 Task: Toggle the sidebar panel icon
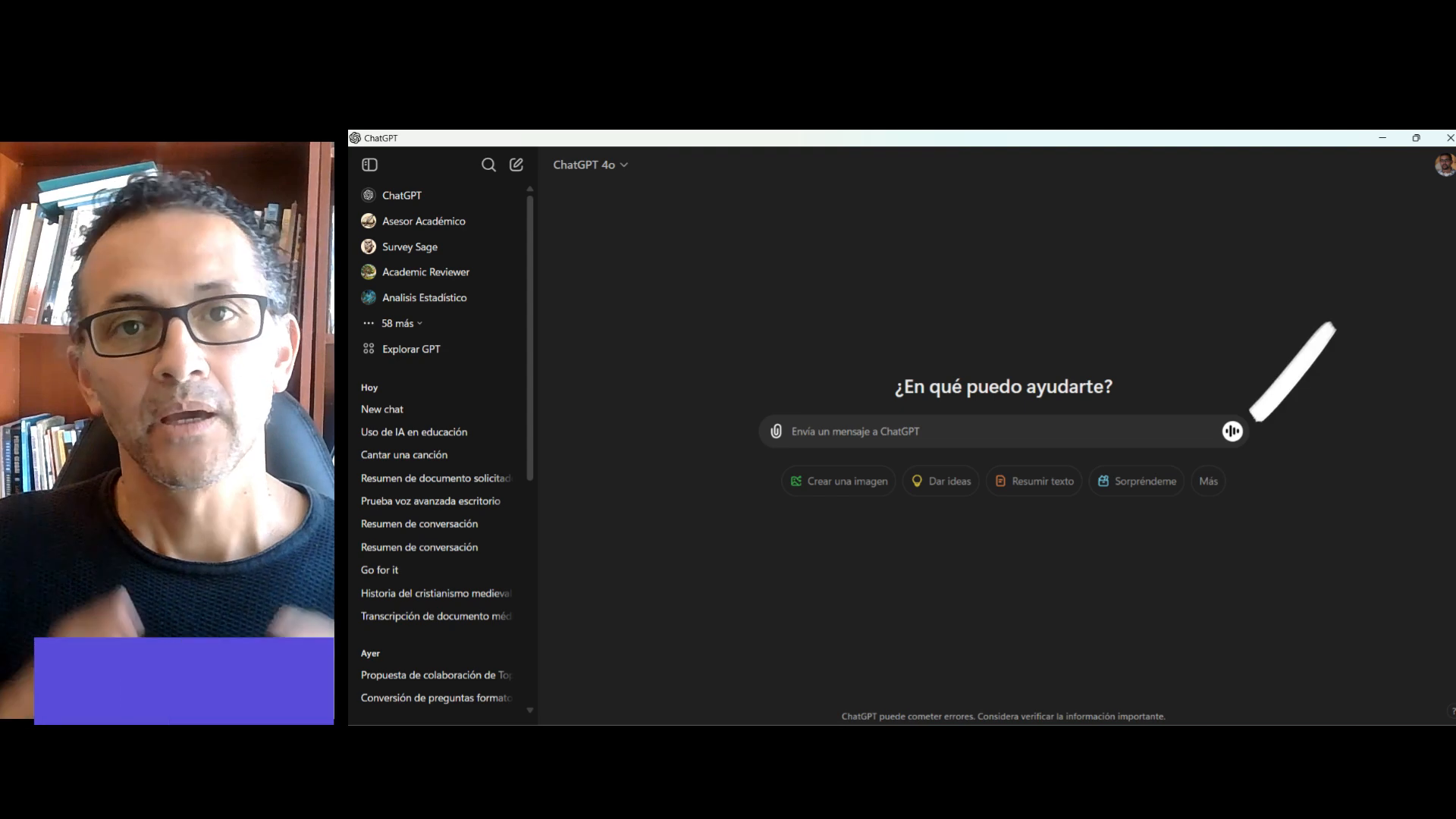click(369, 165)
